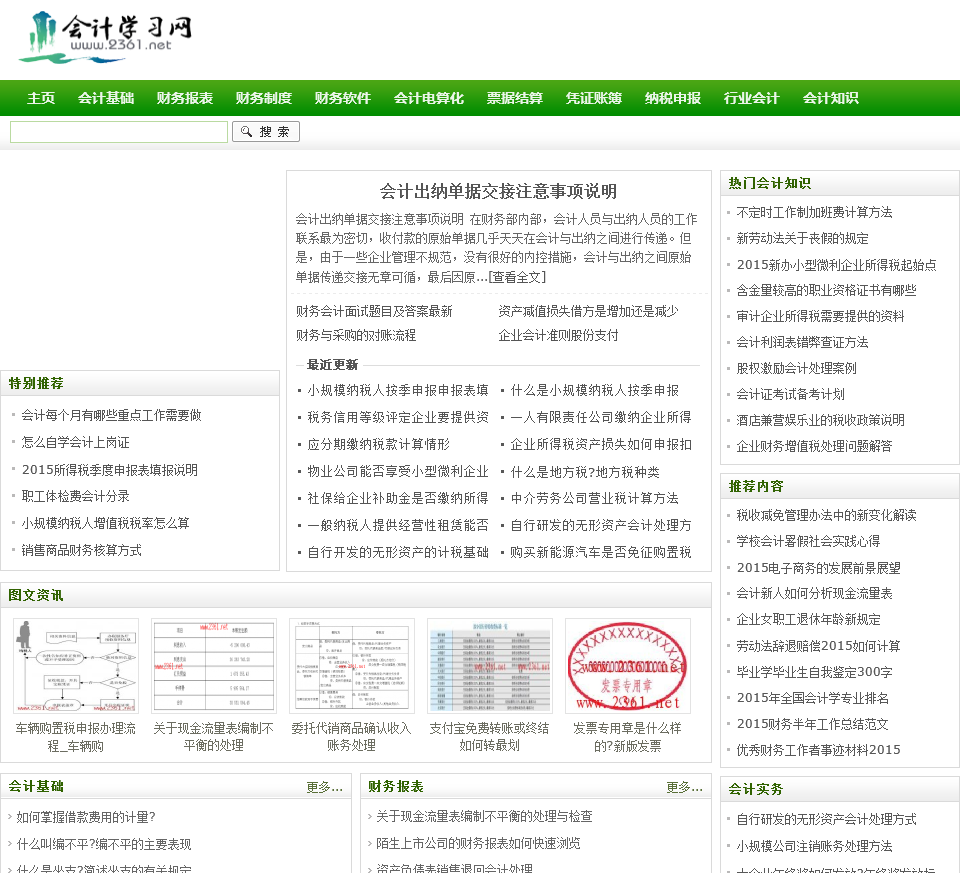Open 酒店兼营娱乐业的税收政策说明
The image size is (960, 873).
(820, 420)
